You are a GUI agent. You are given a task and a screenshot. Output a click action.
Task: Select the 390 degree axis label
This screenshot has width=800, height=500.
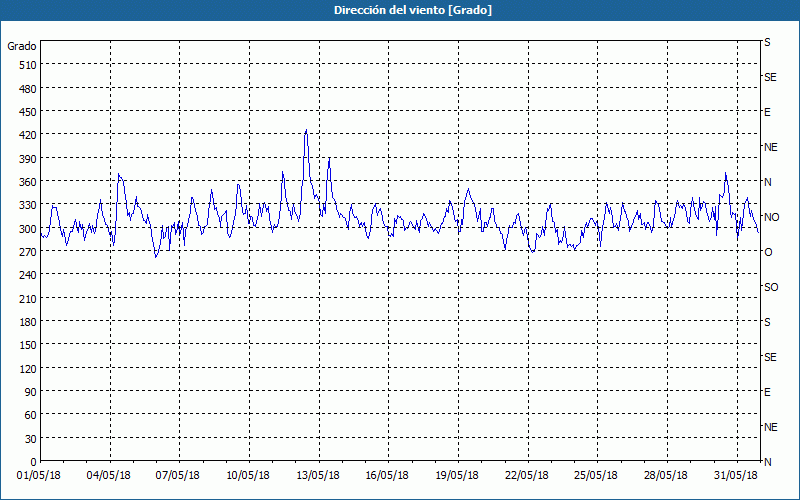(28, 159)
